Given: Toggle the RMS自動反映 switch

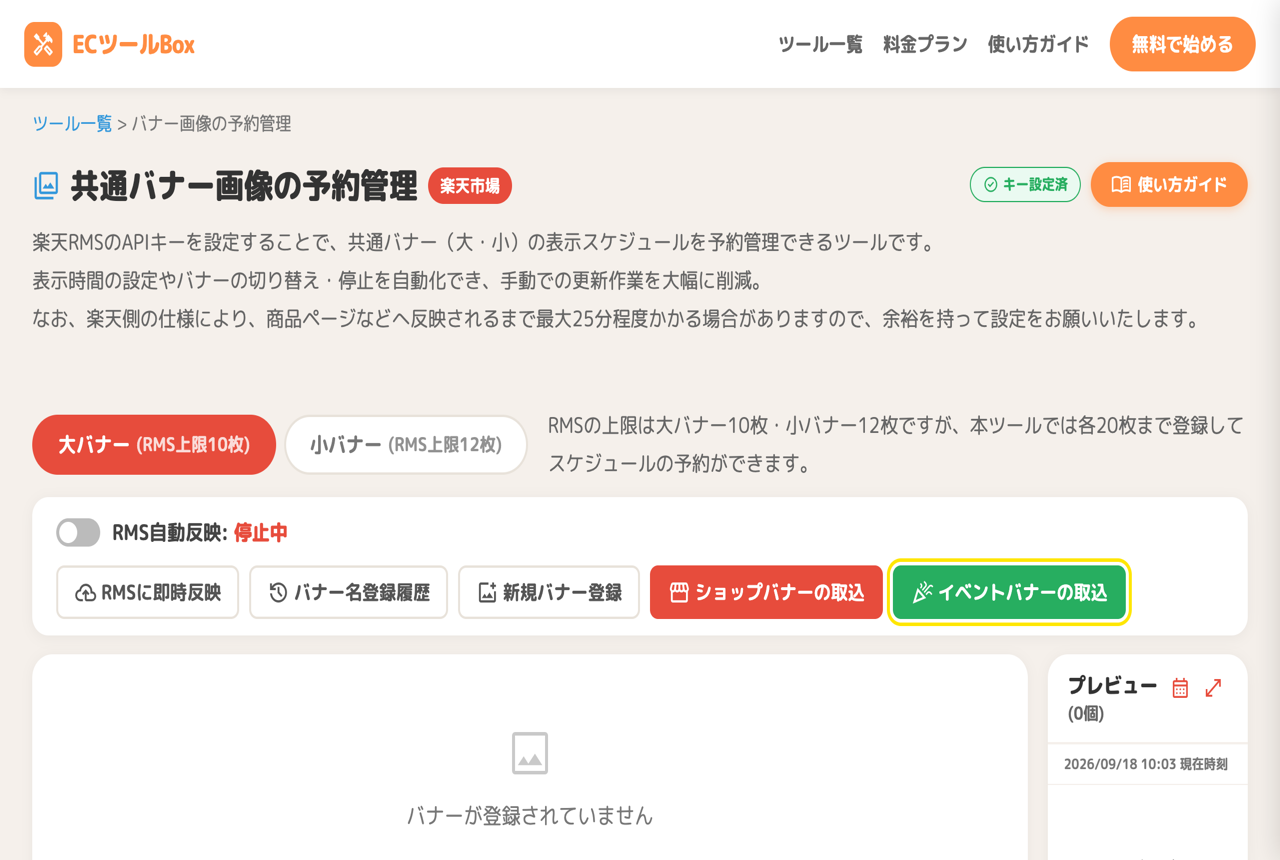Looking at the screenshot, I should pyautogui.click(x=78, y=533).
